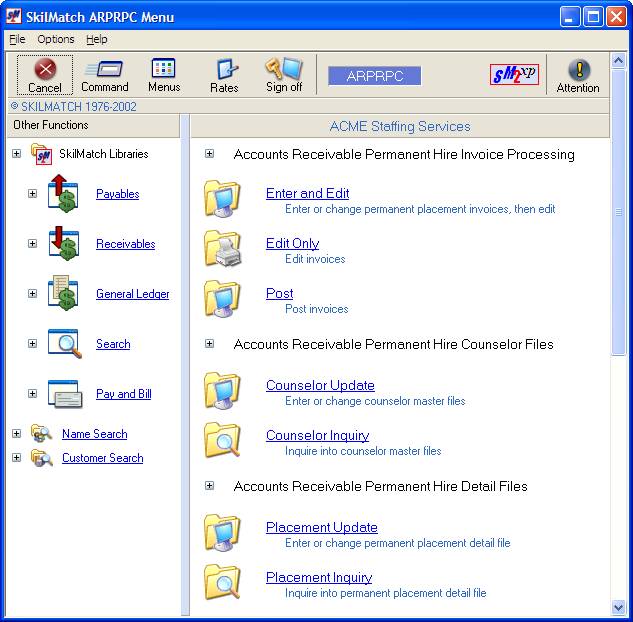Click the Receivables dollar icon
633x622 pixels.
63,243
